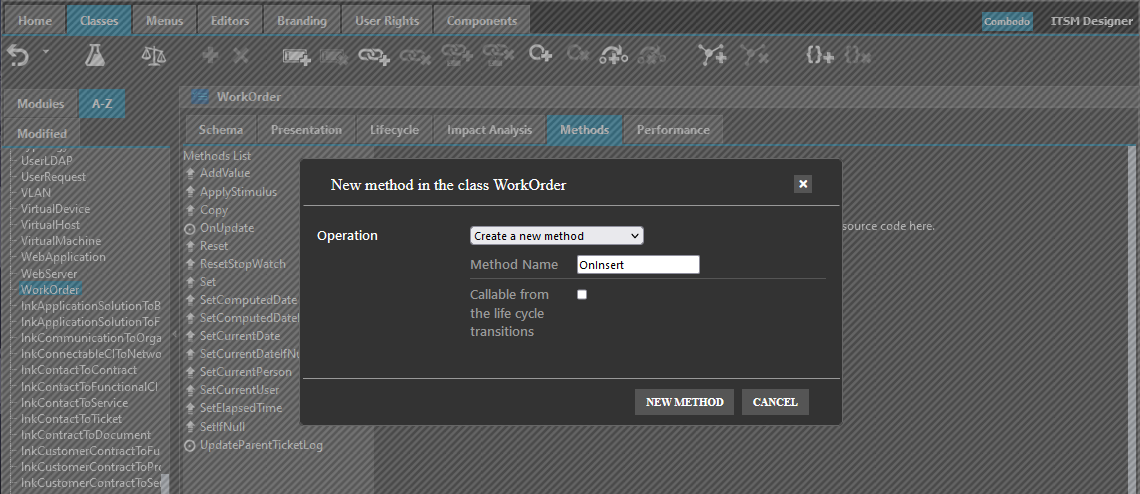
Task: Click the add link chain icon
Action: (374, 56)
